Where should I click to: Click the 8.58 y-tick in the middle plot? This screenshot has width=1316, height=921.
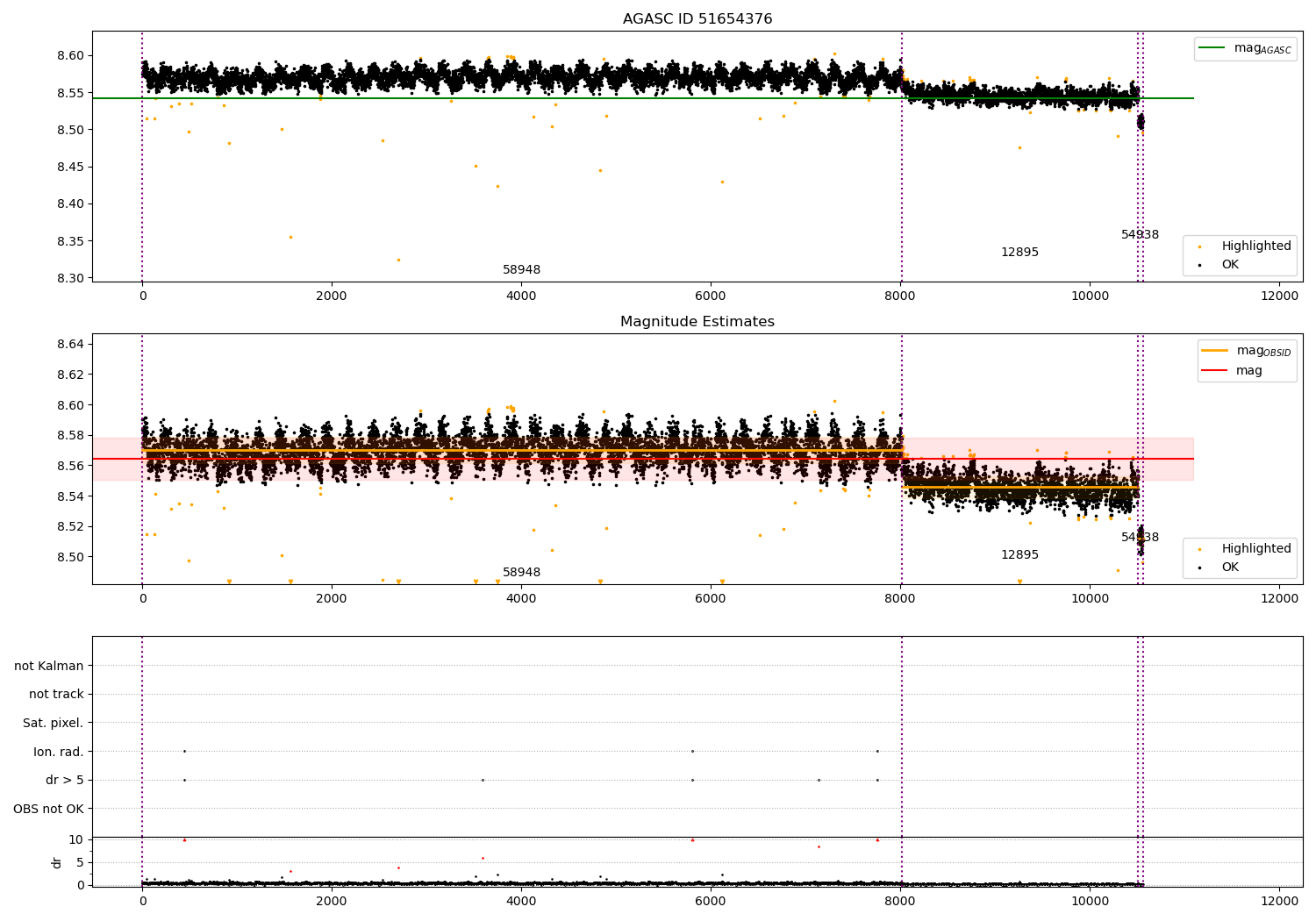point(70,435)
